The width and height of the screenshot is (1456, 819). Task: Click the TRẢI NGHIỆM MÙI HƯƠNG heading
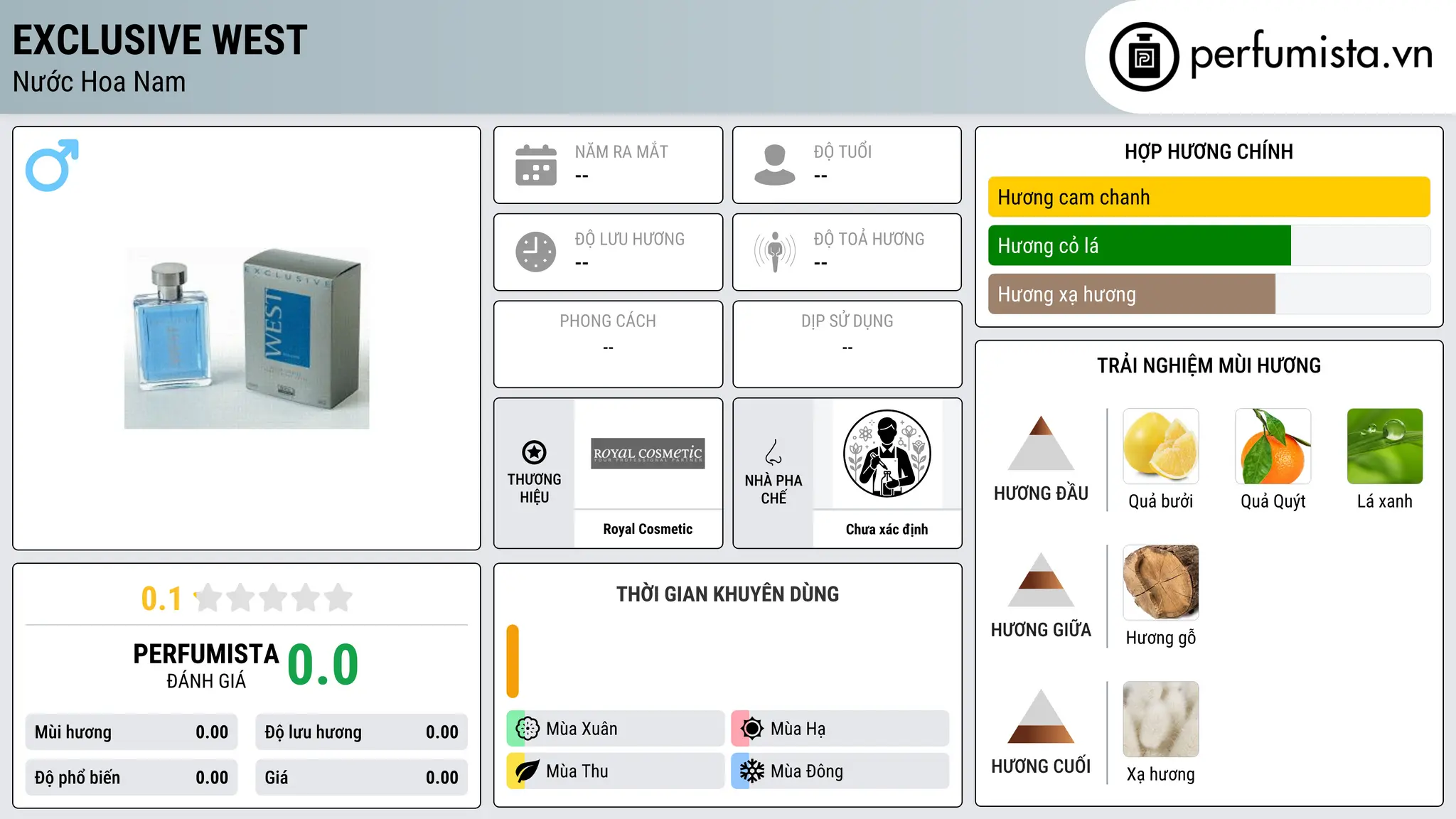pos(1209,365)
